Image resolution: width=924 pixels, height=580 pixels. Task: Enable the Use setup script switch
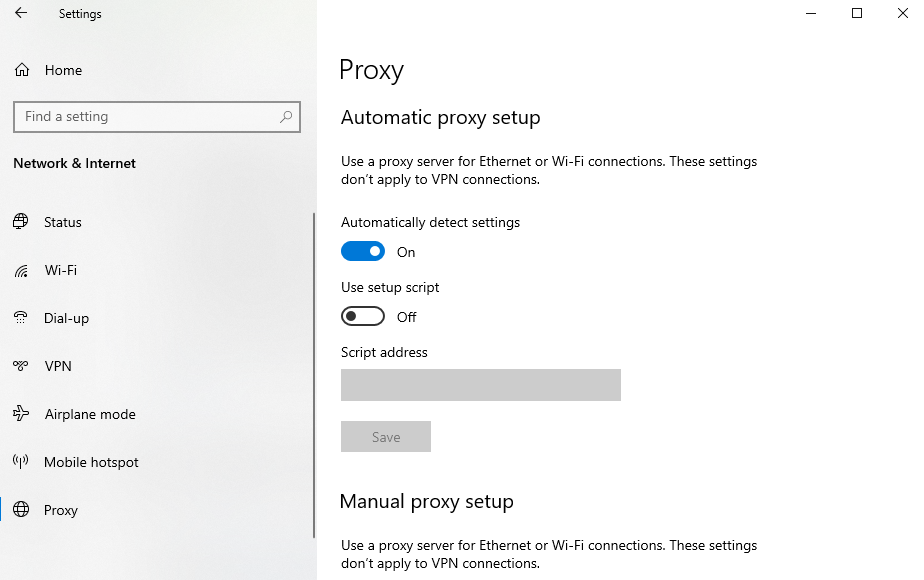[x=363, y=315]
